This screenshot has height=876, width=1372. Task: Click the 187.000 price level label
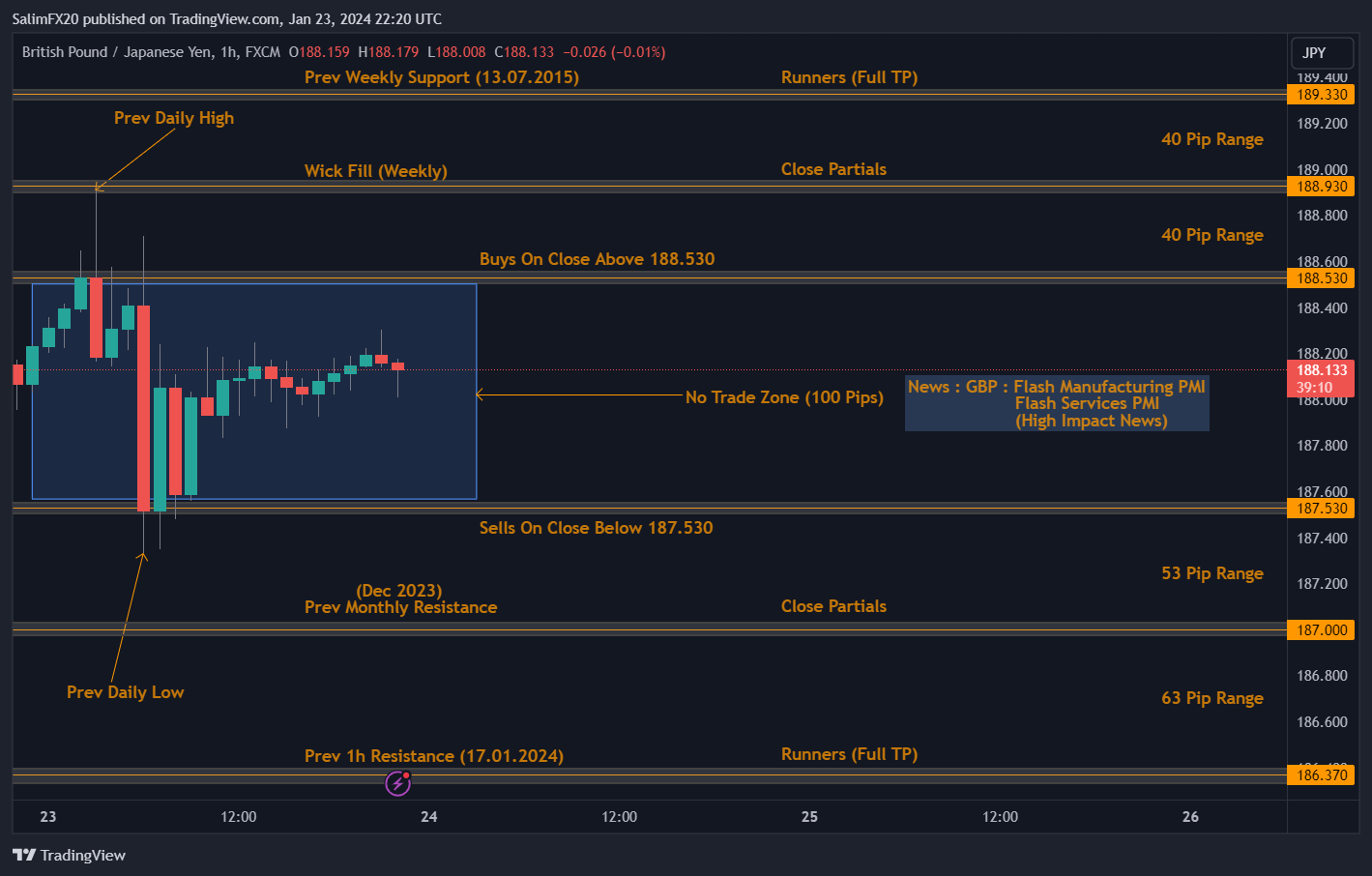tap(1321, 630)
